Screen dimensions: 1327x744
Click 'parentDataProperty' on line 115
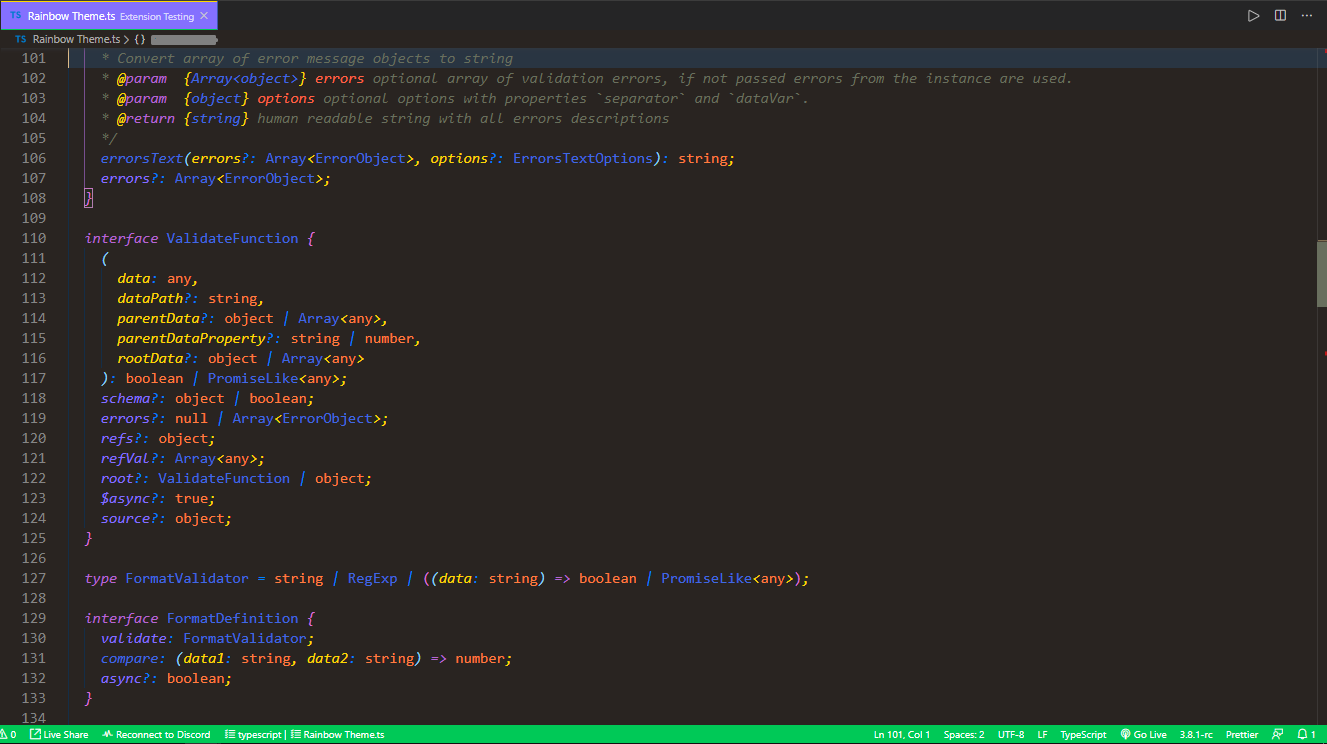(191, 338)
